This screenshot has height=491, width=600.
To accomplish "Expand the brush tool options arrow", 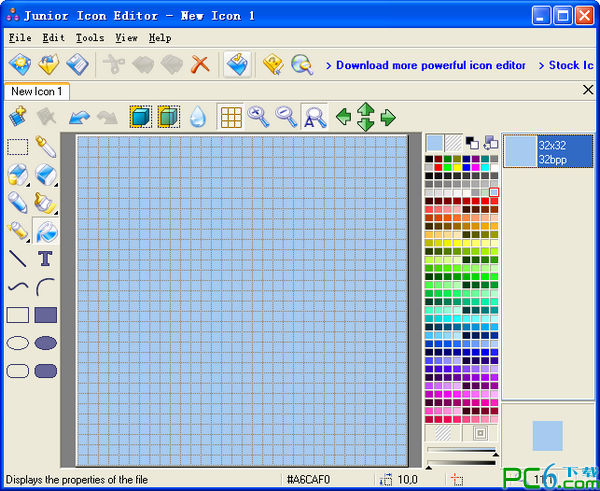I will pos(56,213).
